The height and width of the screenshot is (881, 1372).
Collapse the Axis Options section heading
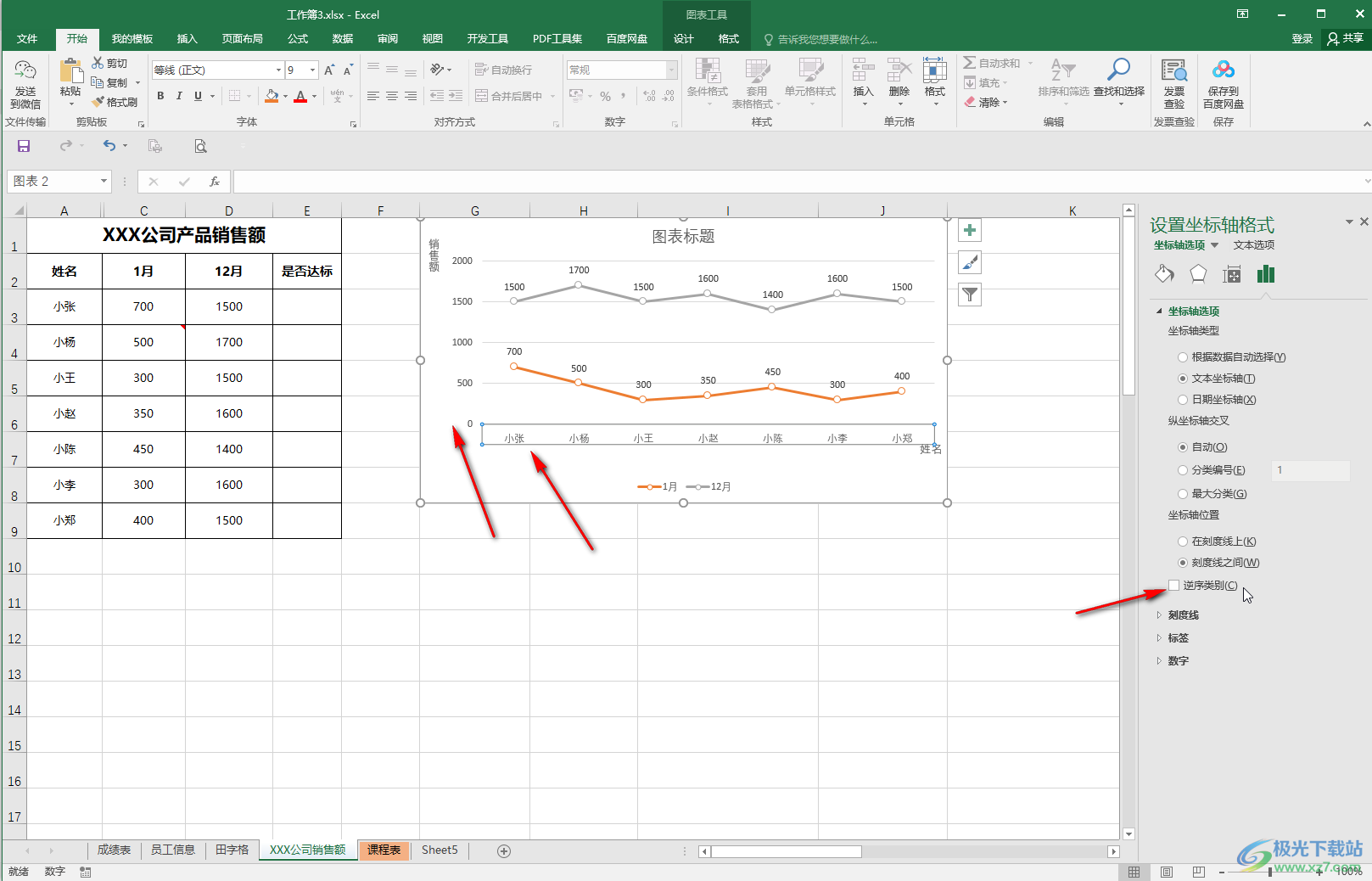[1193, 311]
